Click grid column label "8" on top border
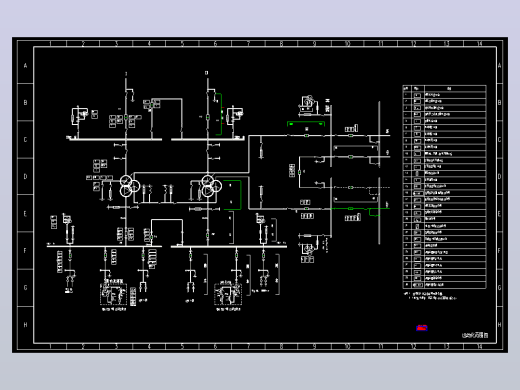Image resolution: width=520 pixels, height=390 pixels. click(281, 44)
